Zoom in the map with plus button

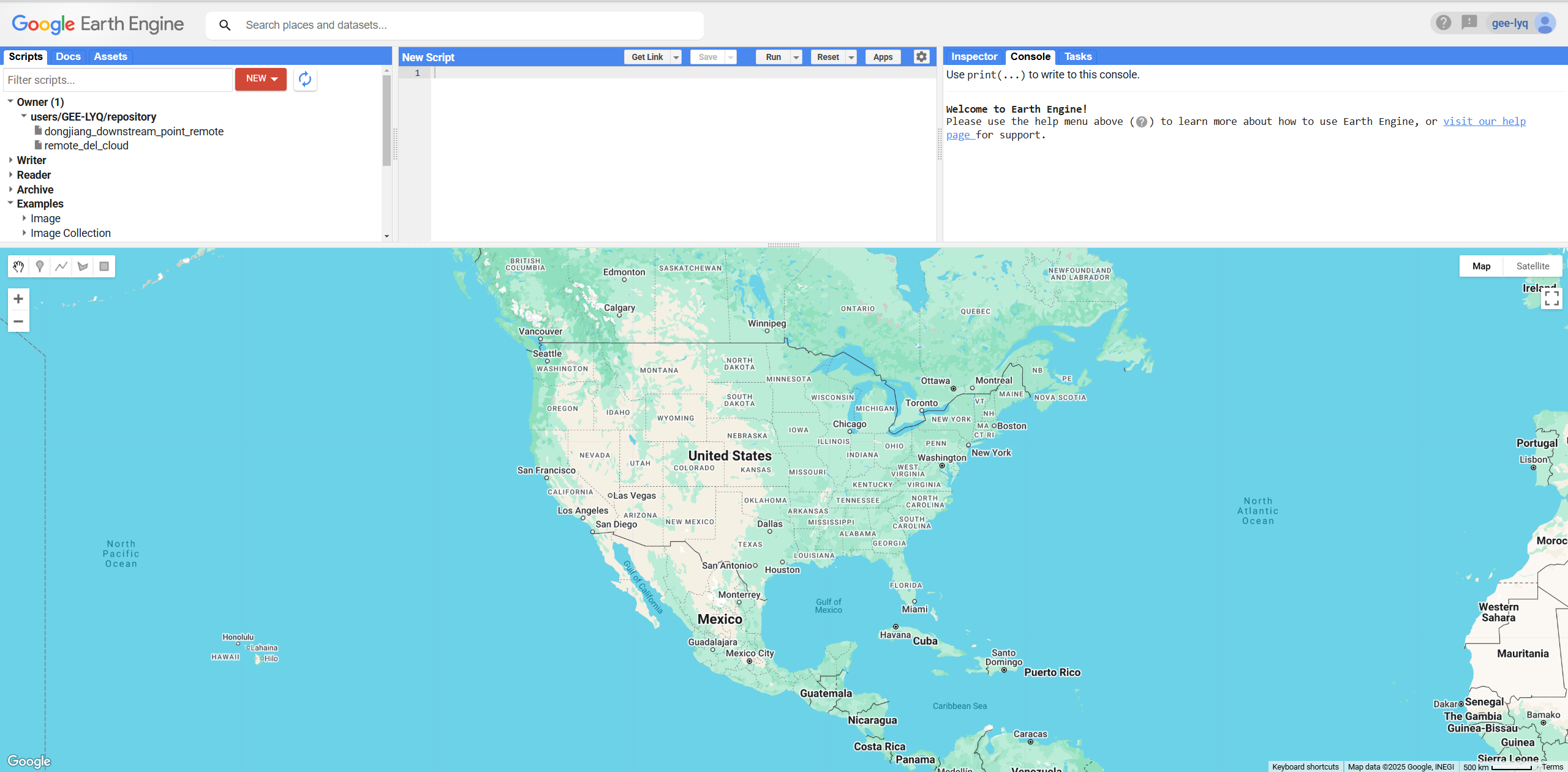(x=18, y=299)
